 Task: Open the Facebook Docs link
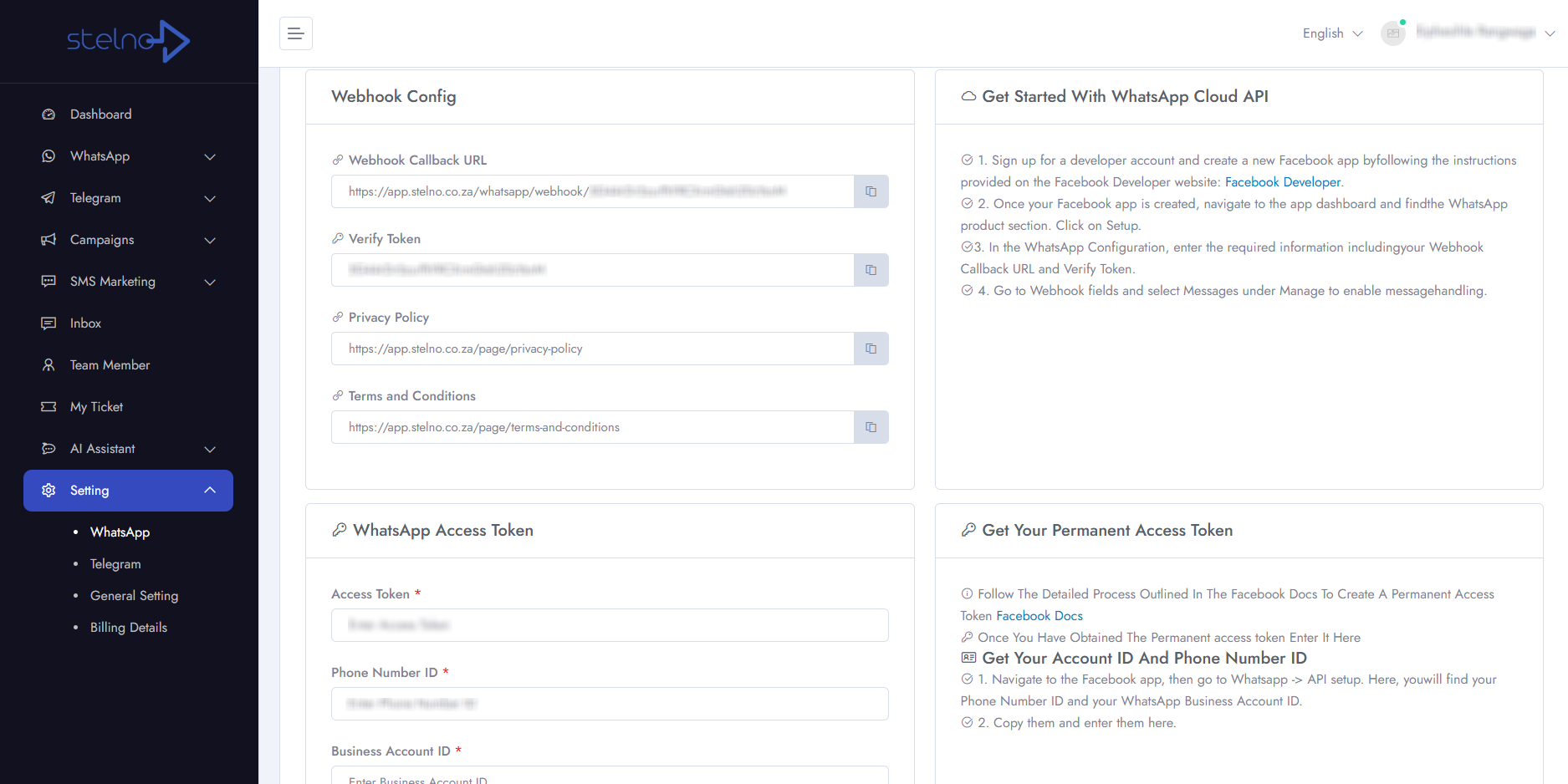[x=1039, y=616]
